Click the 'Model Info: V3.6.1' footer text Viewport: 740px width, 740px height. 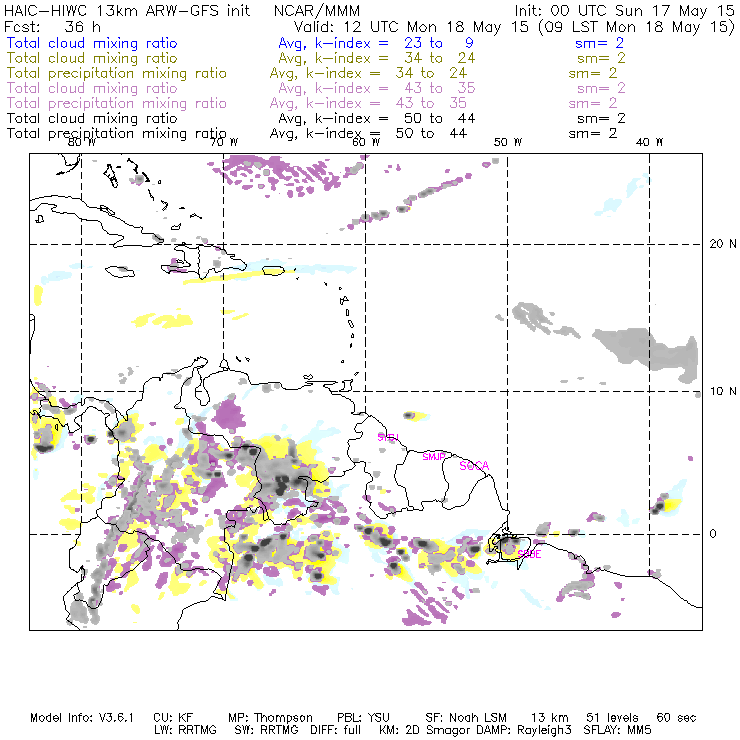pyautogui.click(x=82, y=718)
